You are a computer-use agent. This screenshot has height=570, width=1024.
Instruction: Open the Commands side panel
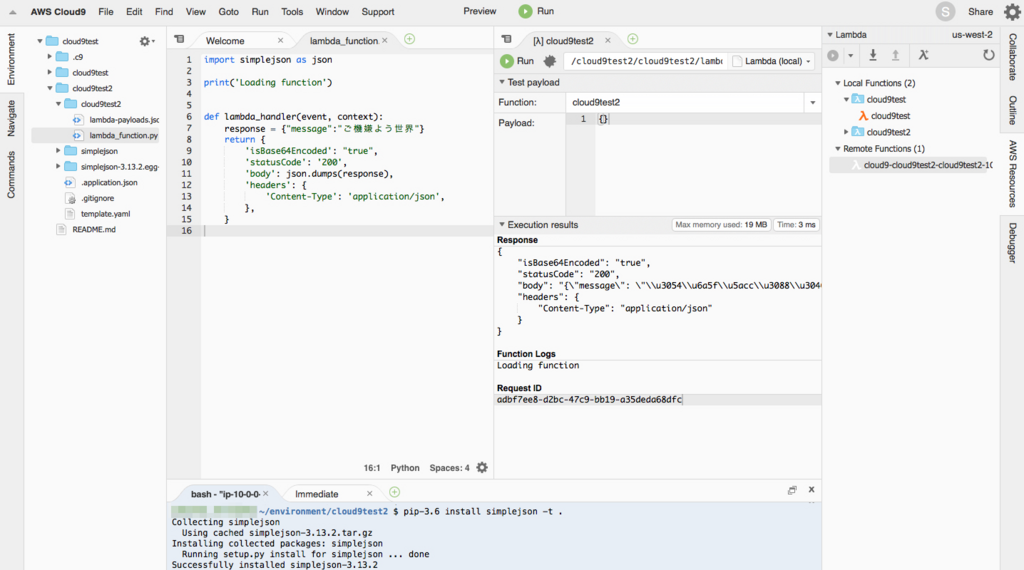tap(10, 174)
